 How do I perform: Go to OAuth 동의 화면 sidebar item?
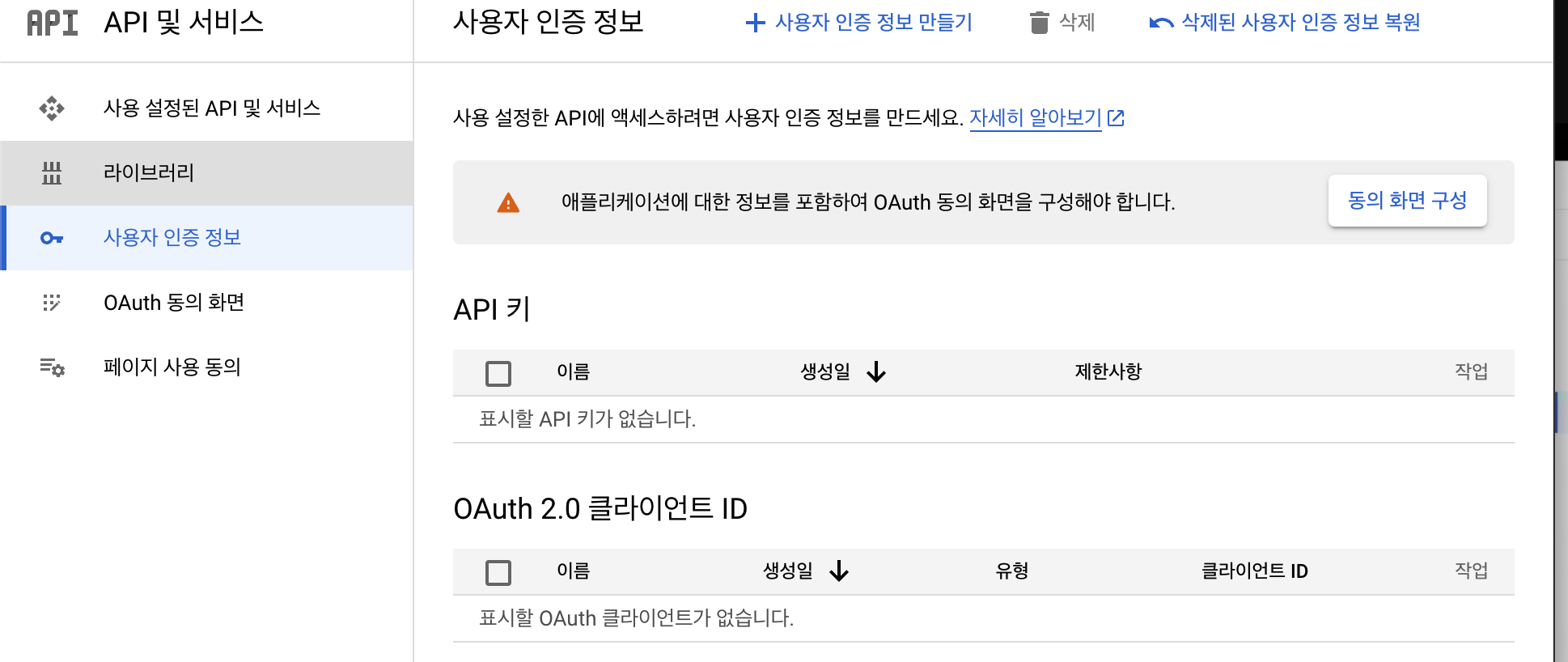coord(207,303)
